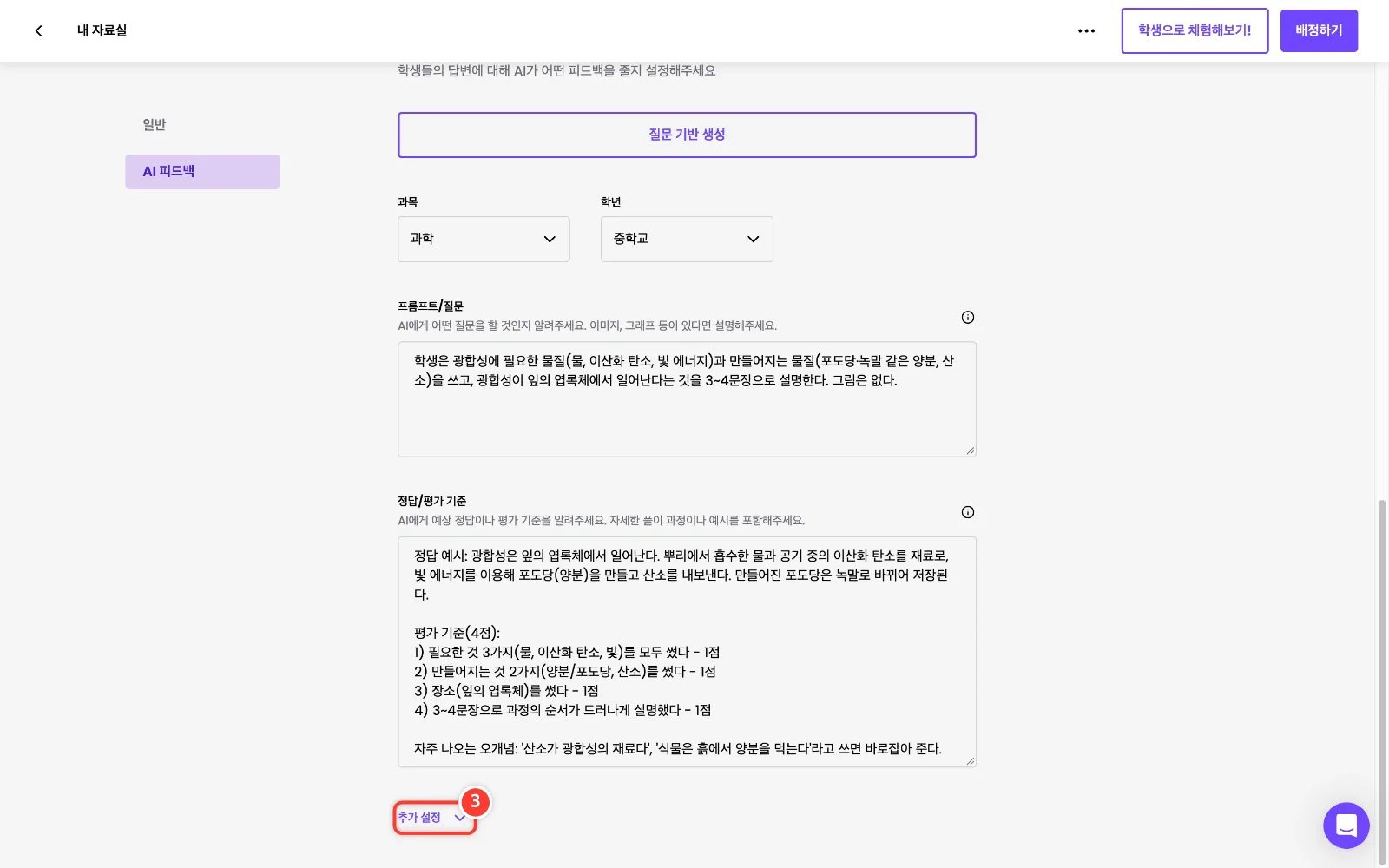The image size is (1389, 868).
Task: Select the AI 피드백 sidebar tab
Action: click(202, 172)
